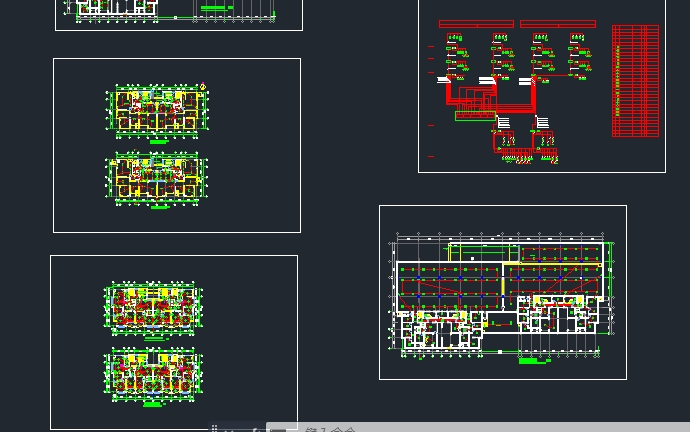Viewport: 690px width, 432px height.
Task: Click the command line input field
Action: click(x=478, y=428)
